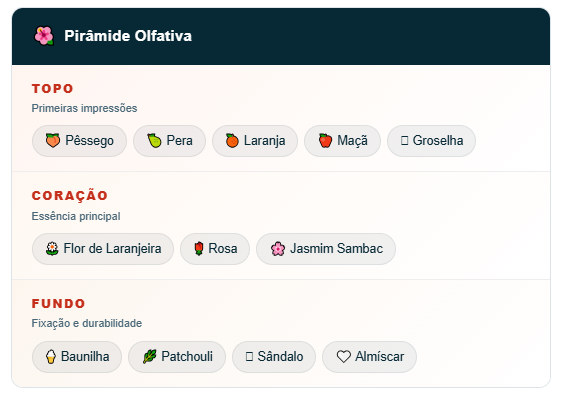This screenshot has width=565, height=397.
Task: Click the hibiscus flower icon in header
Action: pyautogui.click(x=44, y=36)
